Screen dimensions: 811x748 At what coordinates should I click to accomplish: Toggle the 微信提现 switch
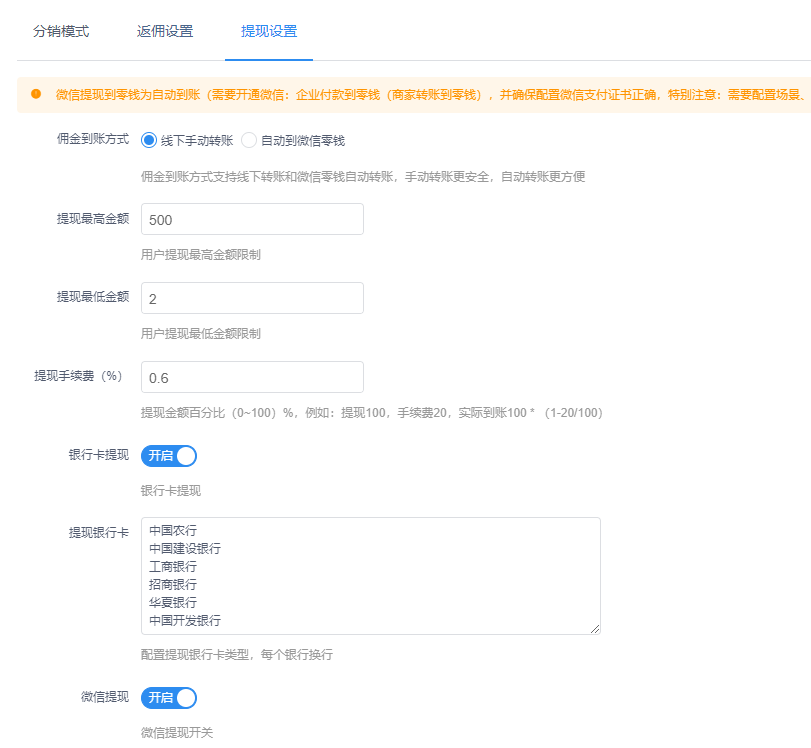(x=169, y=698)
